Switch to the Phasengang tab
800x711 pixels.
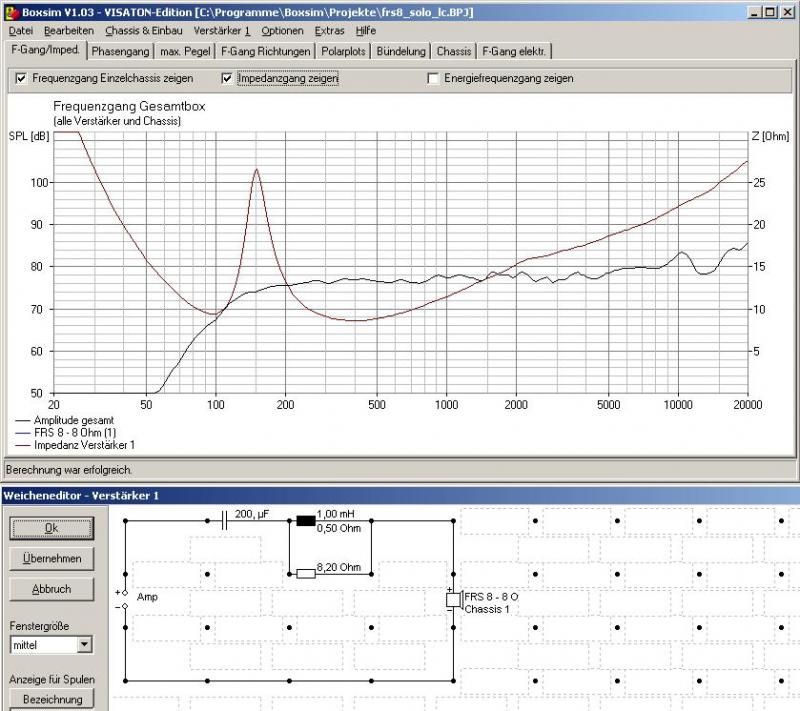click(120, 51)
